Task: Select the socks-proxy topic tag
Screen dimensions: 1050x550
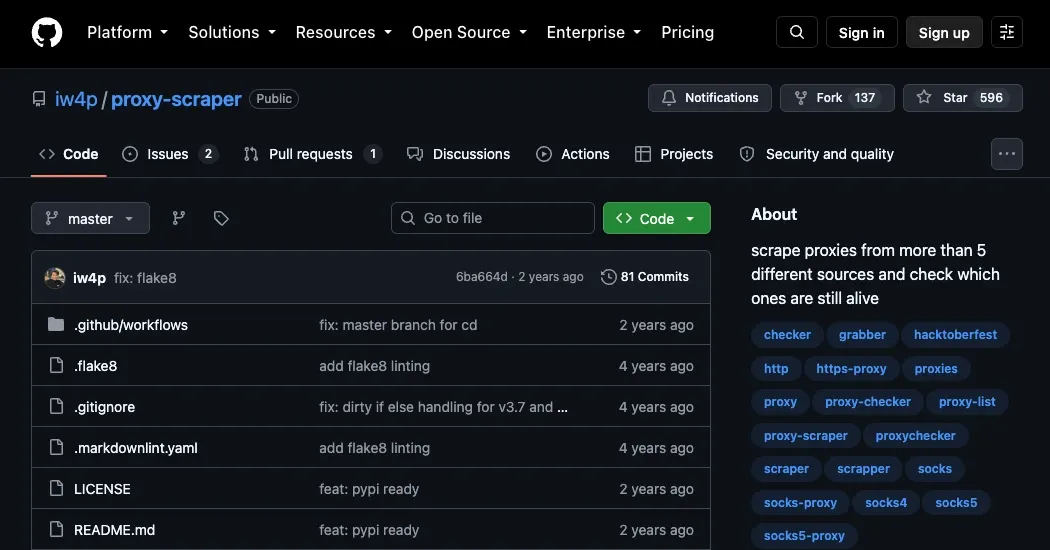Action: coord(800,502)
